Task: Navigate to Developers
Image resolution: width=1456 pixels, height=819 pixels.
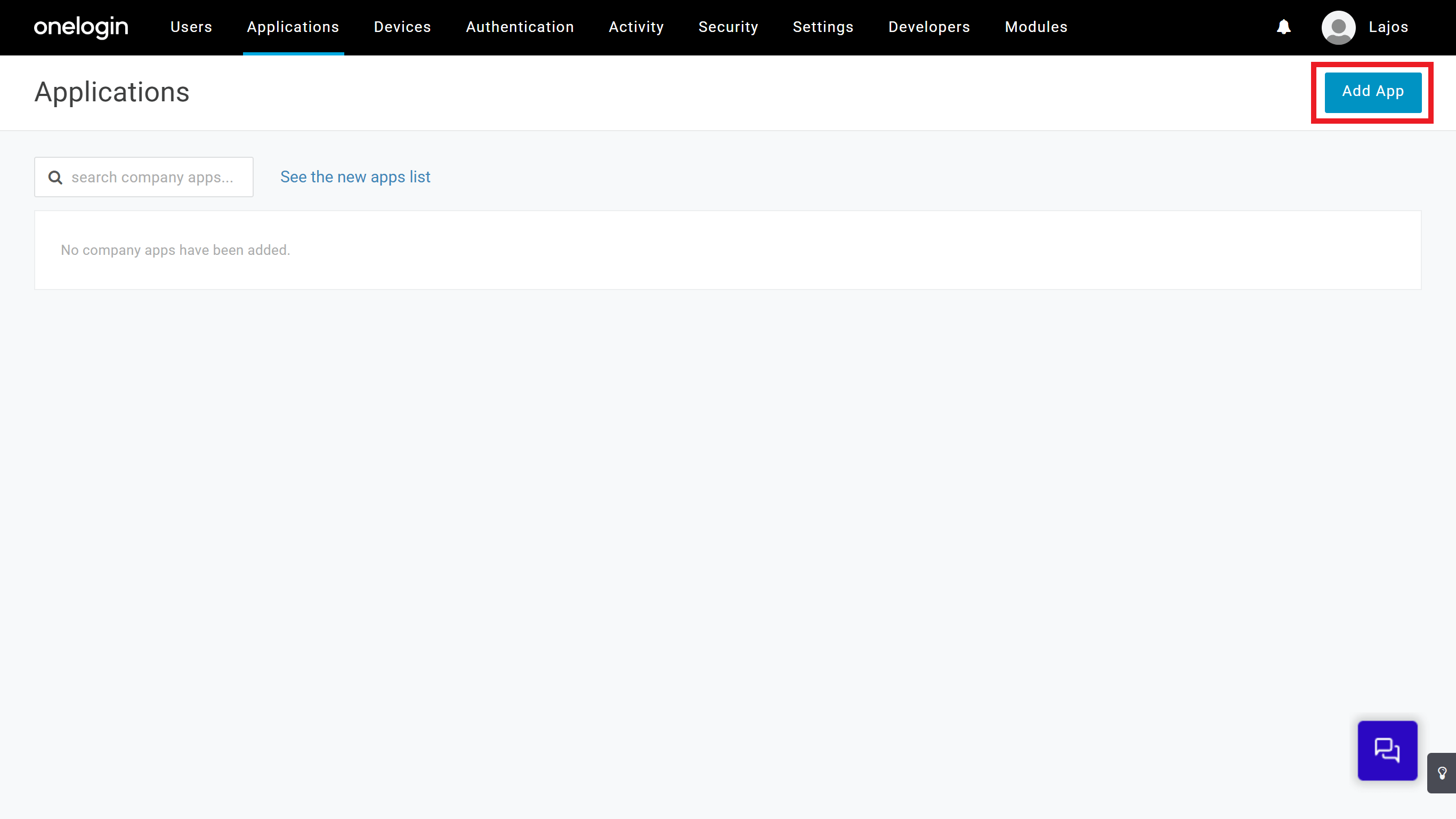Action: point(929,27)
